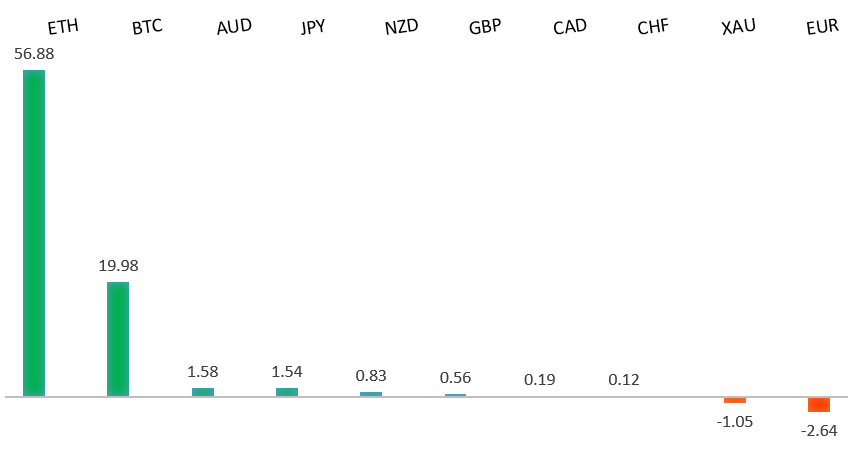Image resolution: width=857 pixels, height=454 pixels.
Task: Click the 19.98 data label
Action: [118, 265]
